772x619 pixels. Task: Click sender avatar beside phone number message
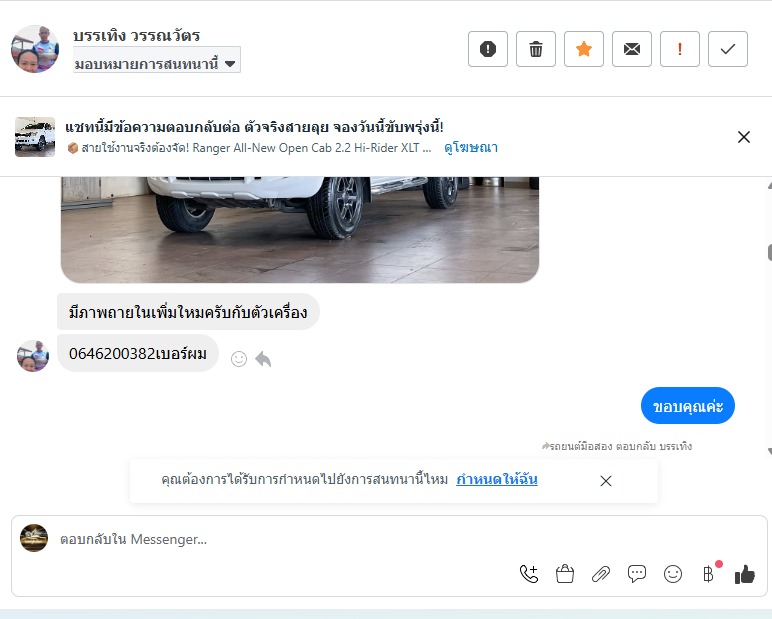pyautogui.click(x=33, y=356)
